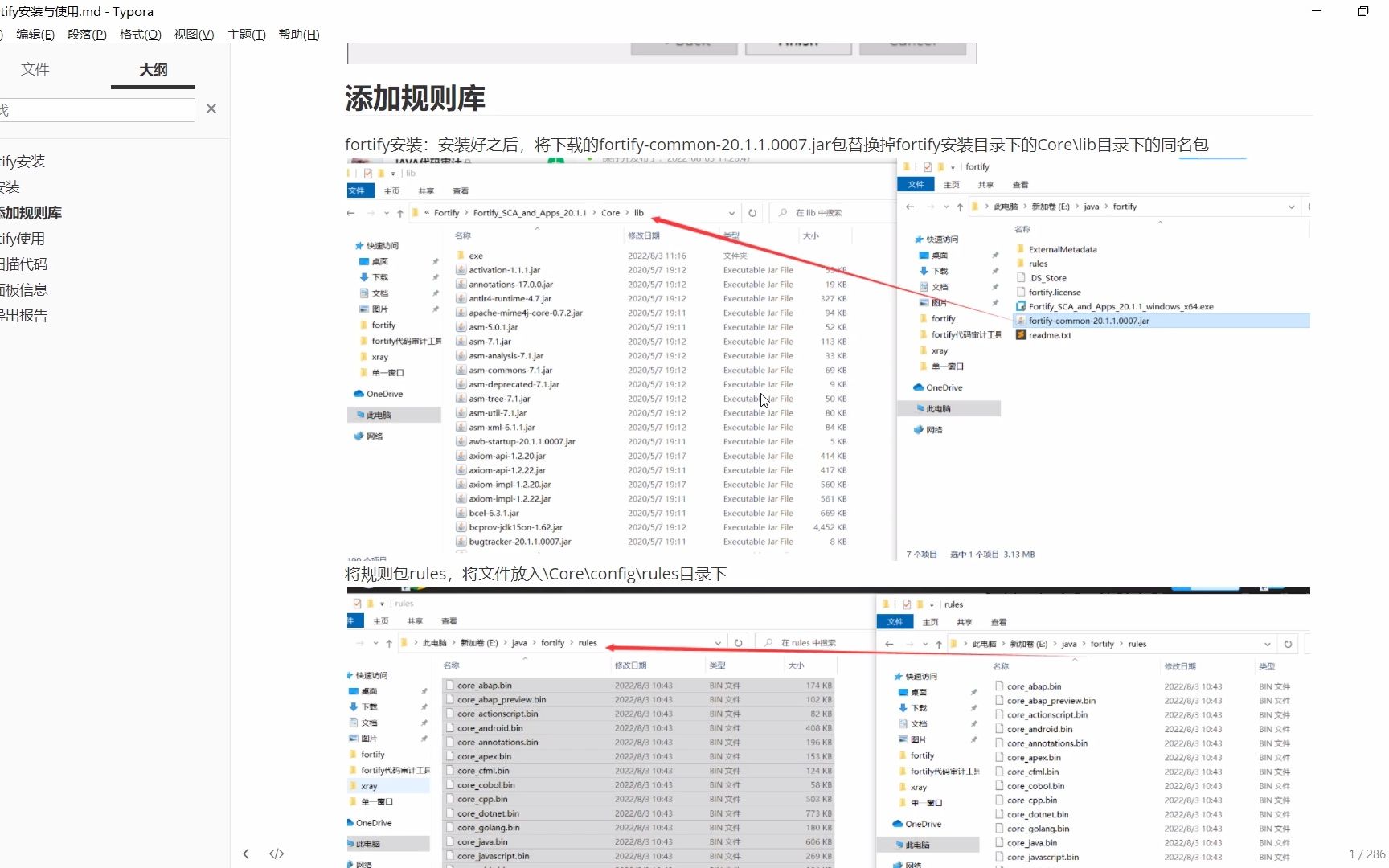This screenshot has width=1389, height=868.
Task: Switch to source code mode icon
Action: point(277,854)
